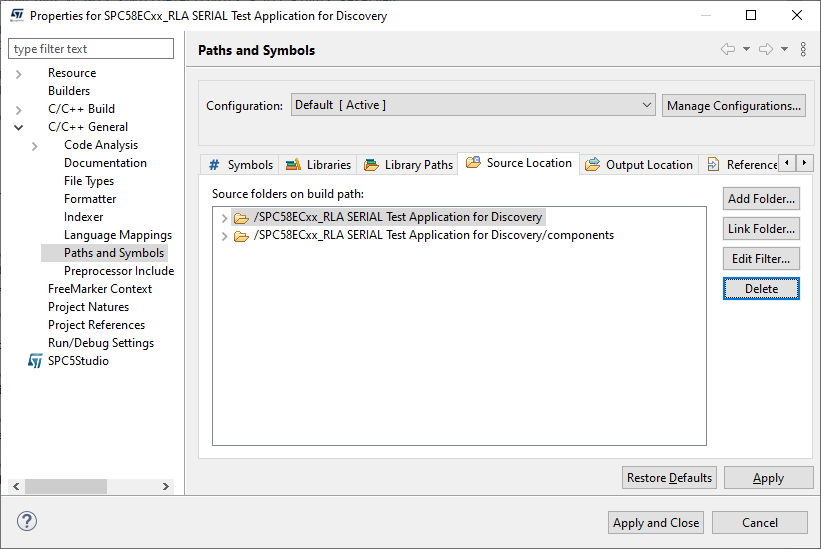The width and height of the screenshot is (821, 549).
Task: Open the view menu three-dots icon
Action: [803, 50]
